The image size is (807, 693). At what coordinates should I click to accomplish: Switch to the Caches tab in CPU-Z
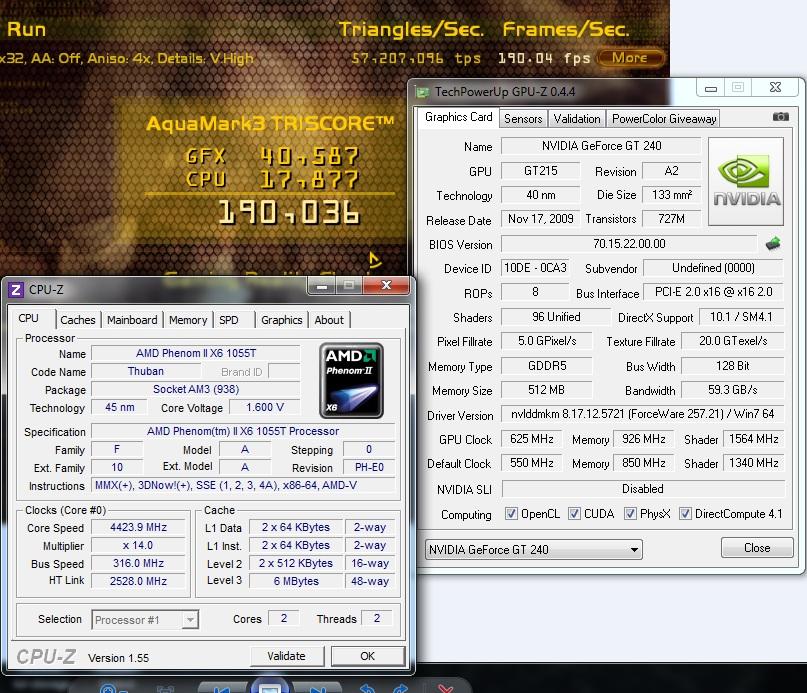click(78, 320)
